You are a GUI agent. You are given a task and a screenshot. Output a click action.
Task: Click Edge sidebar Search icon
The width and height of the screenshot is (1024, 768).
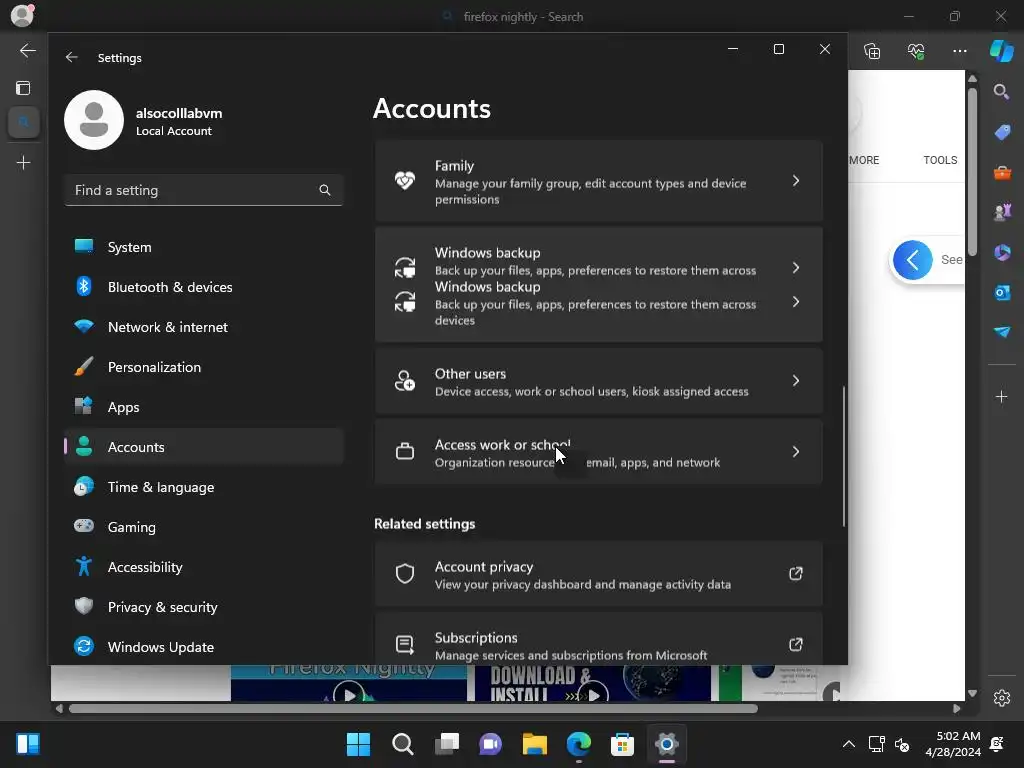click(1001, 91)
